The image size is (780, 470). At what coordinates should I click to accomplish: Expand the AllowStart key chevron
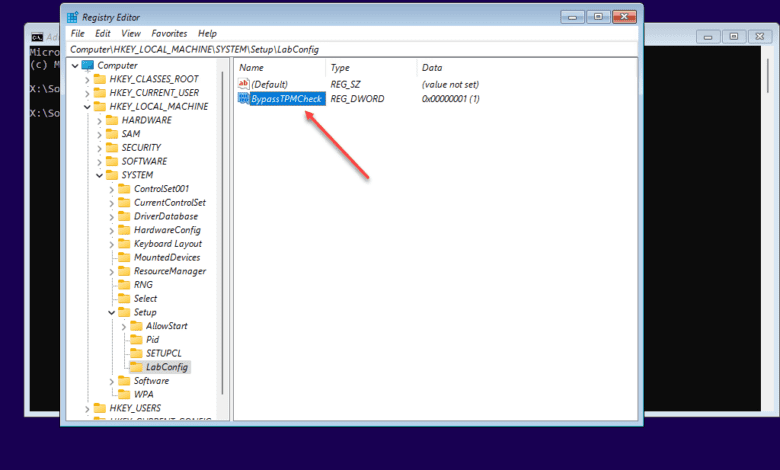point(123,326)
